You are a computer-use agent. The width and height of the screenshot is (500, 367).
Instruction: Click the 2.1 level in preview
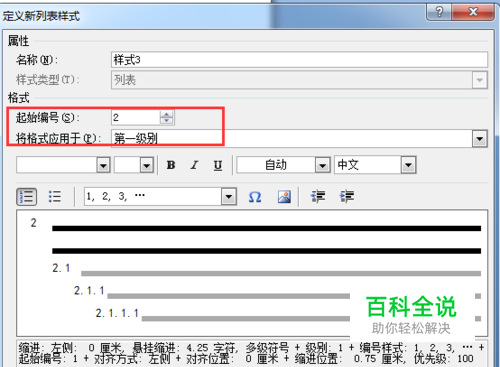[61, 268]
